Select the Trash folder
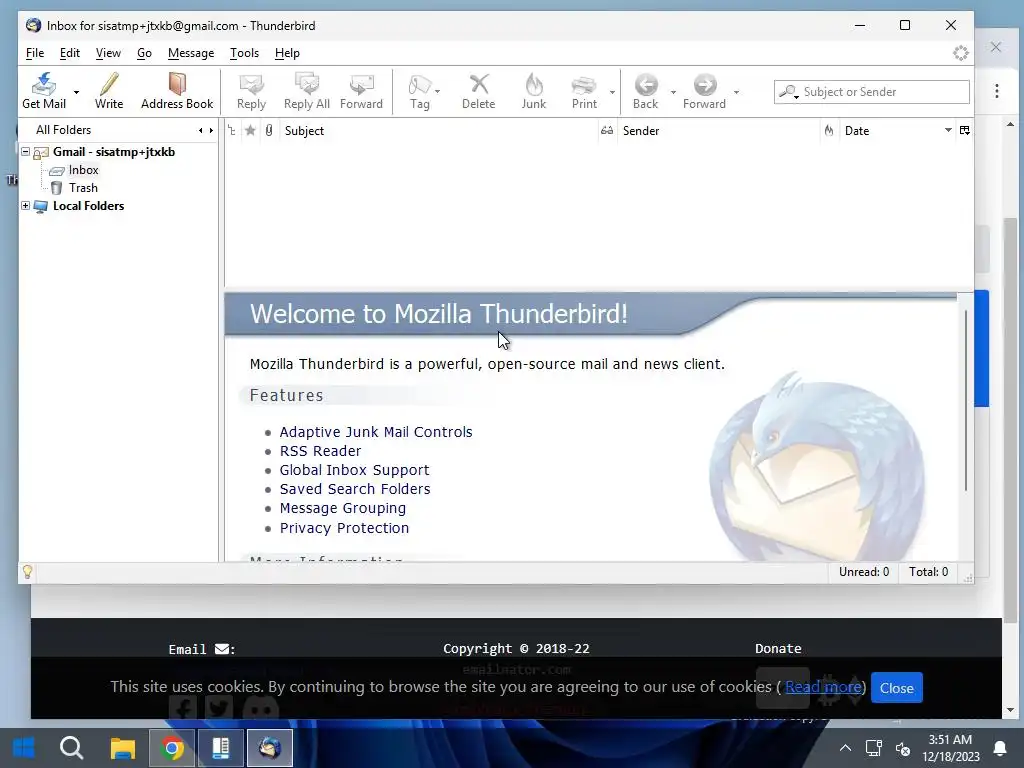Viewport: 1024px width, 768px height. point(83,188)
